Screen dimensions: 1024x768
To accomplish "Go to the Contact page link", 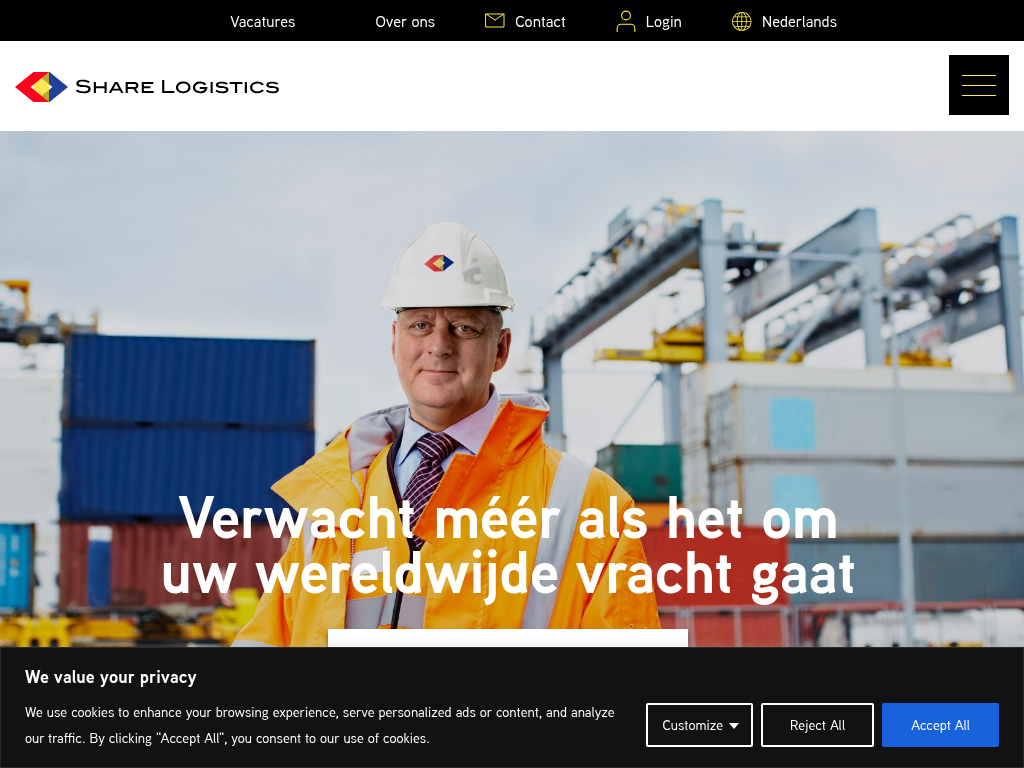I will click(x=540, y=22).
